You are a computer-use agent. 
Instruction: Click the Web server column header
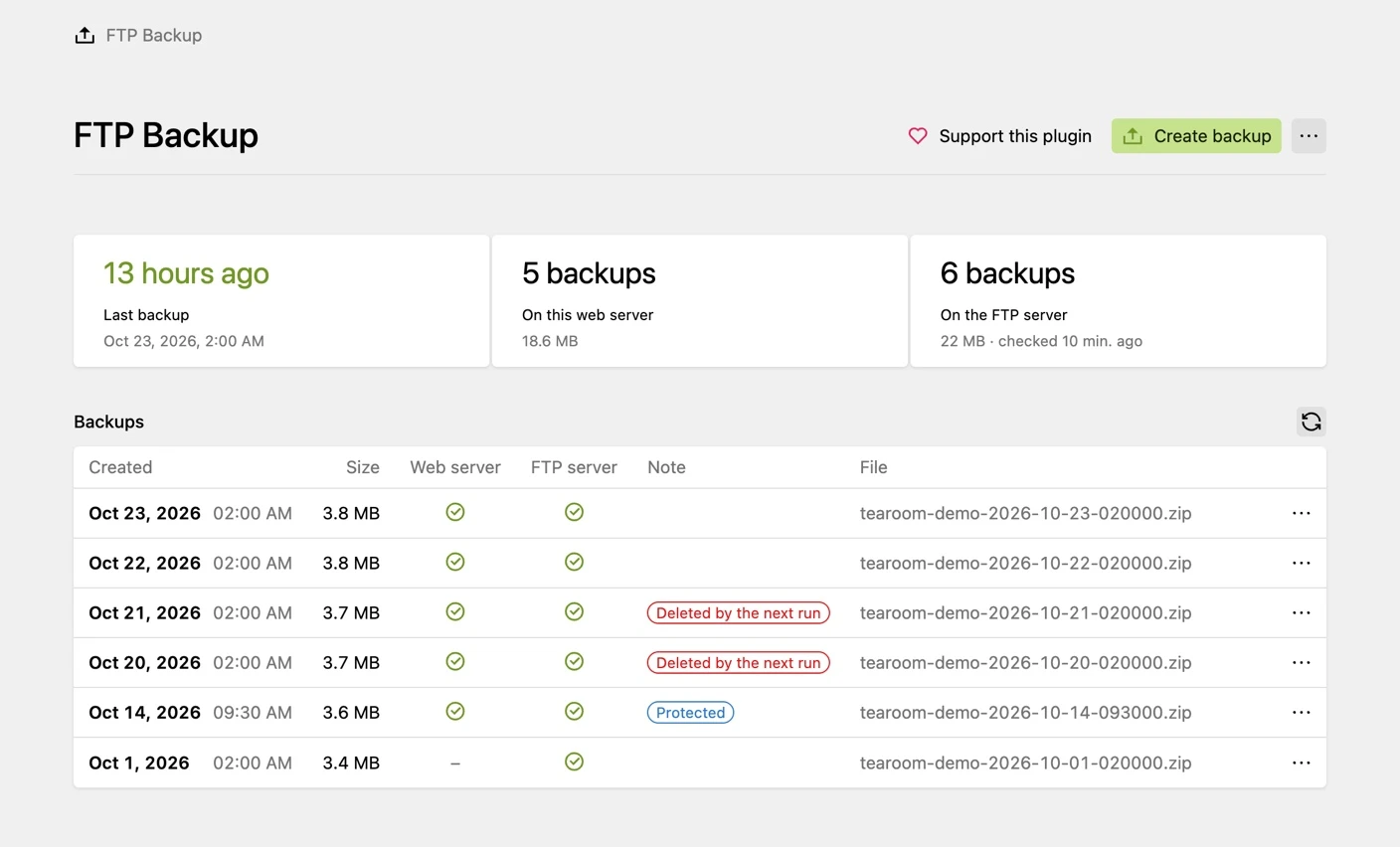click(x=455, y=467)
